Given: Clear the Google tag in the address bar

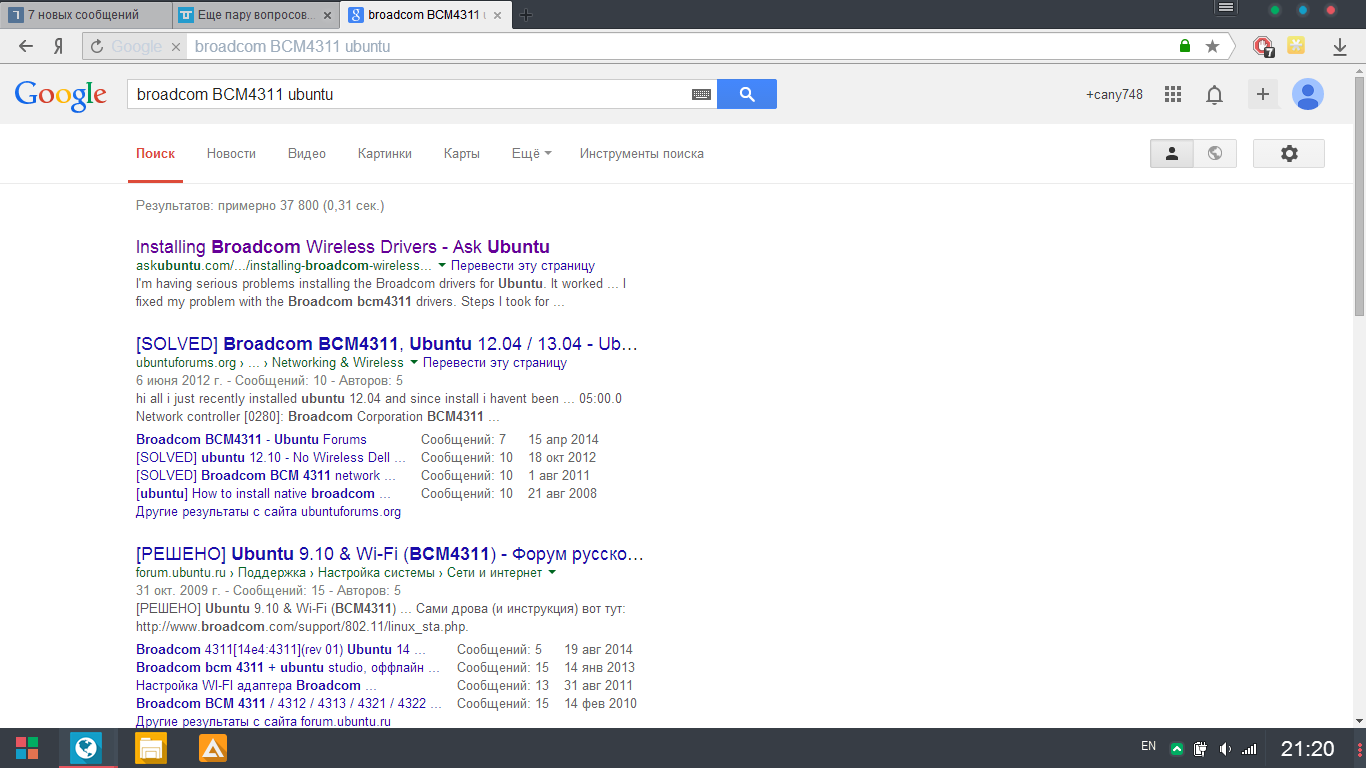Looking at the screenshot, I should pos(175,46).
